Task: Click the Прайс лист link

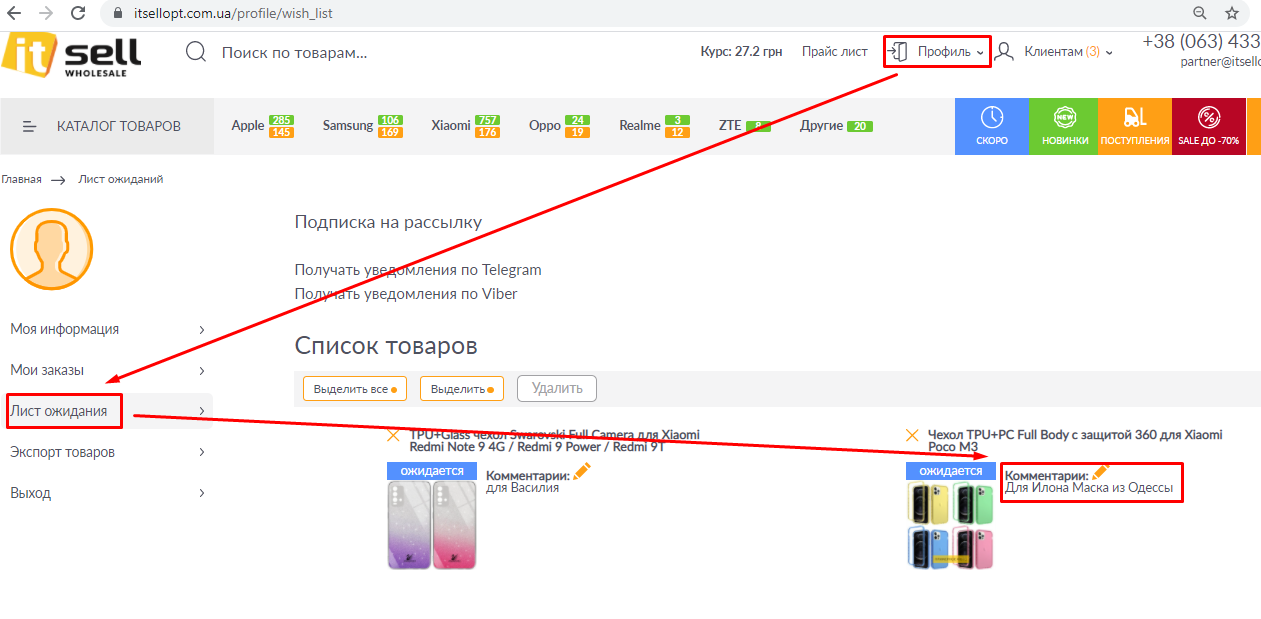Action: point(834,52)
